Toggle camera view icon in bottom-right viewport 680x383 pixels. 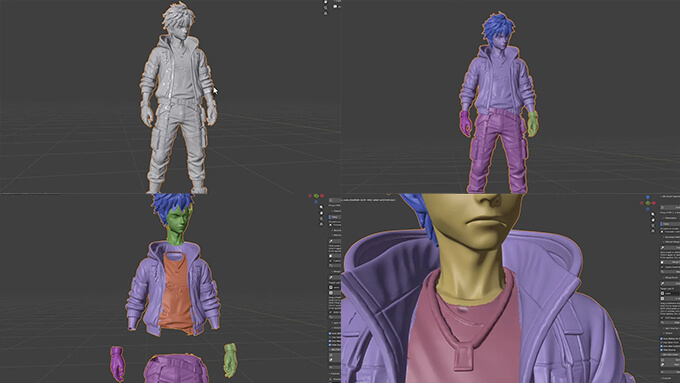coord(653,225)
